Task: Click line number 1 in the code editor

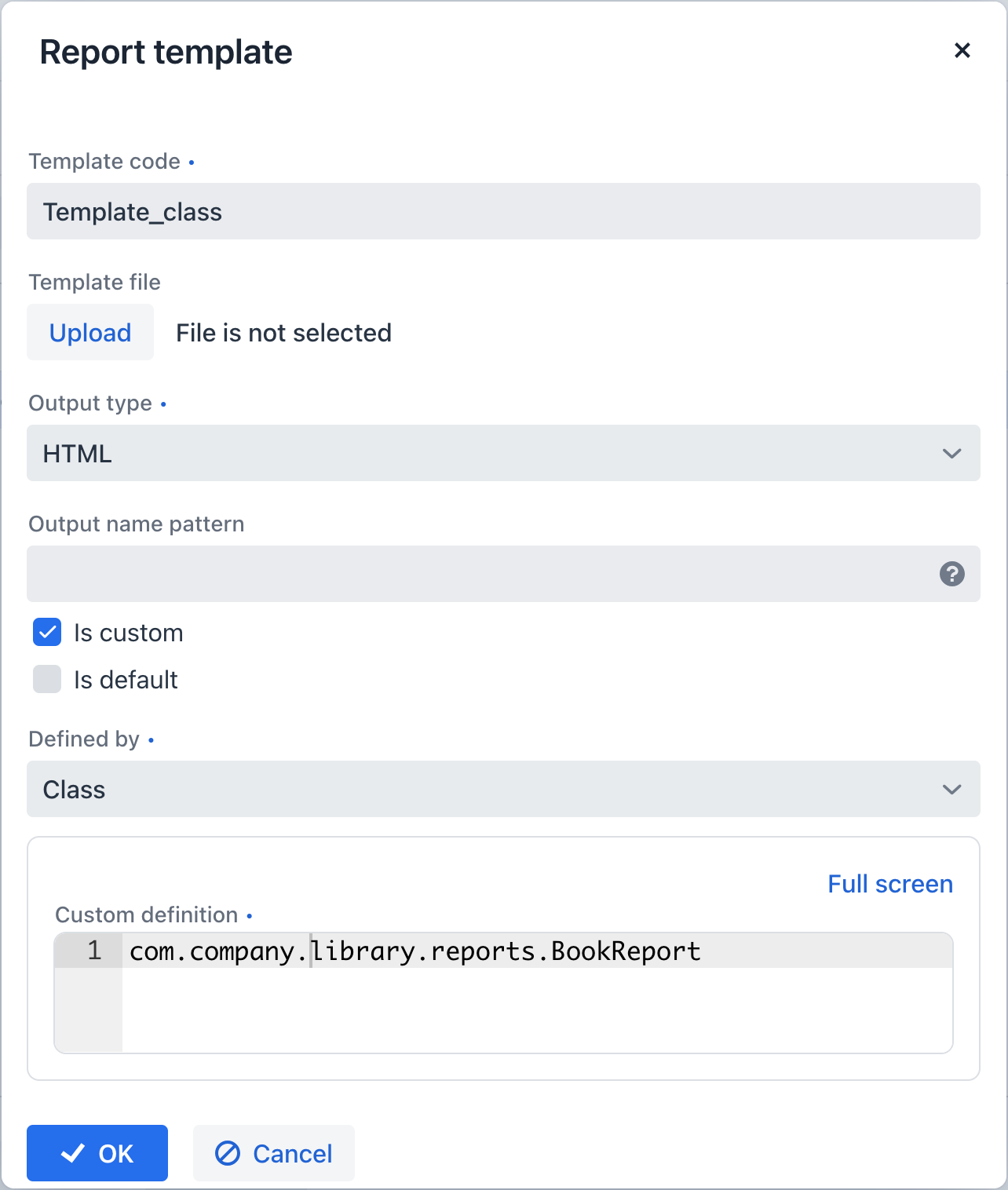Action: pos(93,951)
